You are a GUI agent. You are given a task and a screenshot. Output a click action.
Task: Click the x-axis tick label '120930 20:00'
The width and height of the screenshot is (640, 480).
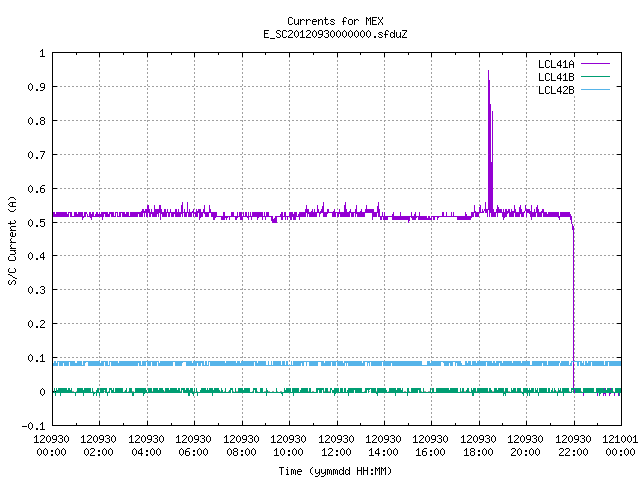click(525, 446)
